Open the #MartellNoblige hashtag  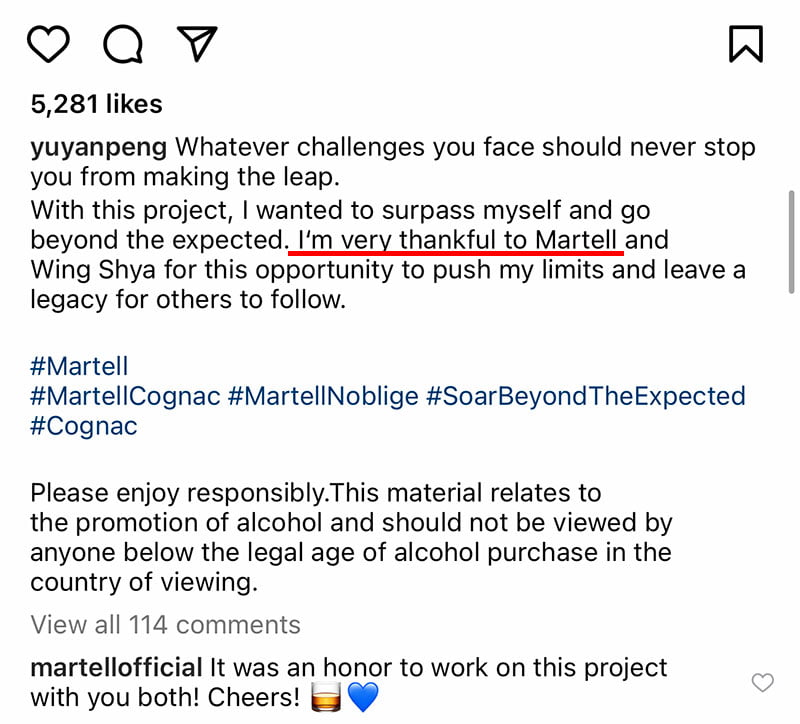click(323, 396)
